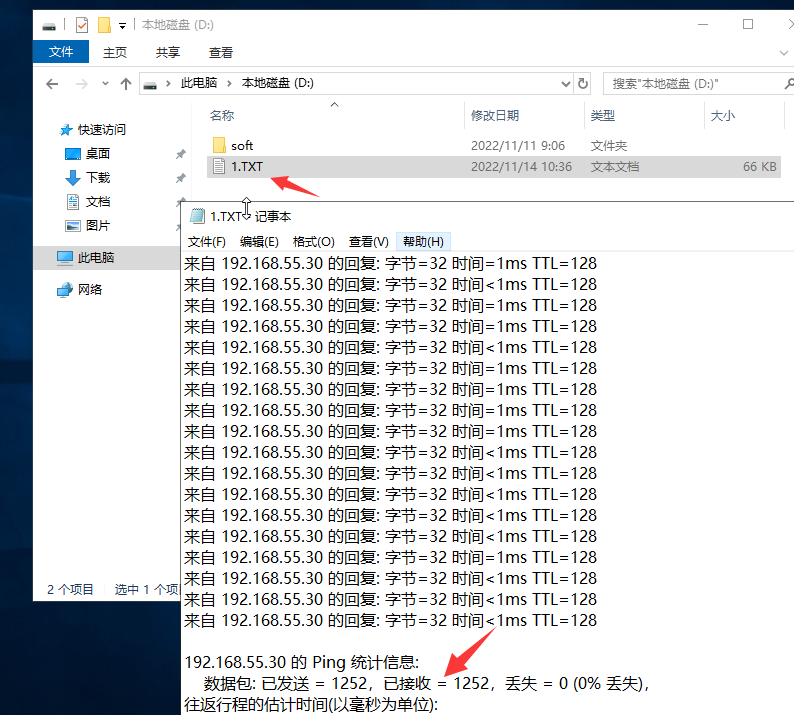Viewport: 794px width, 715px height.
Task: Click the 快速访问 star icon
Action: coord(66,130)
